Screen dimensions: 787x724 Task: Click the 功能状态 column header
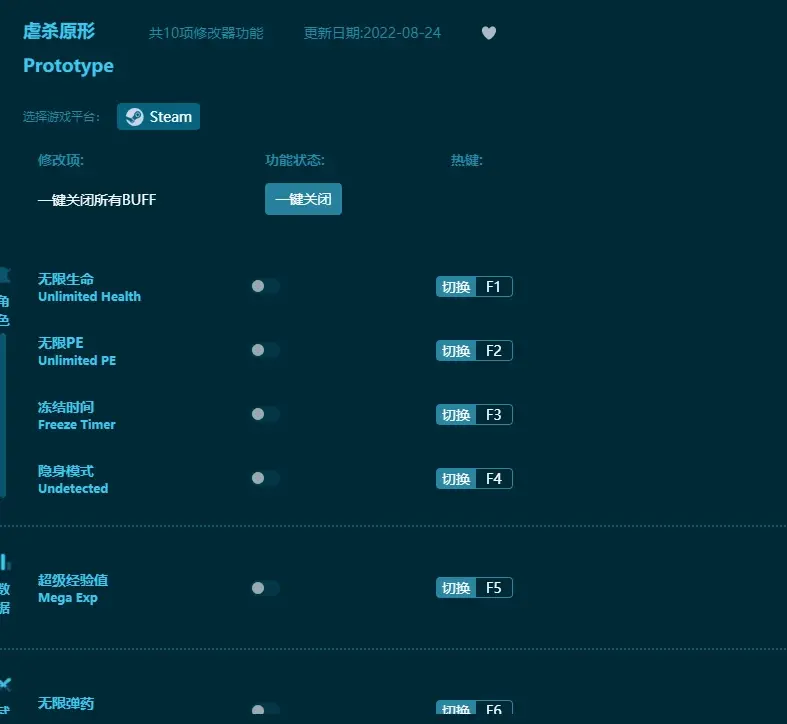[x=295, y=160]
